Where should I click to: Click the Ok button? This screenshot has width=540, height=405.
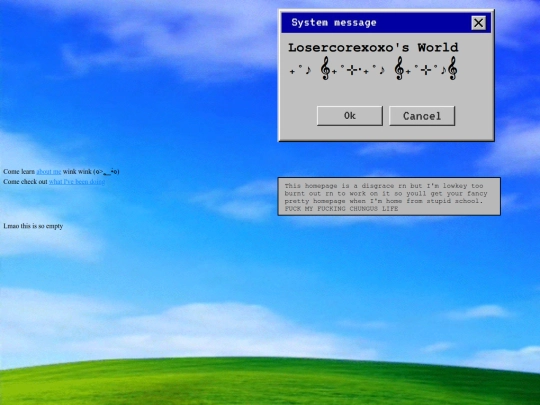coord(350,116)
